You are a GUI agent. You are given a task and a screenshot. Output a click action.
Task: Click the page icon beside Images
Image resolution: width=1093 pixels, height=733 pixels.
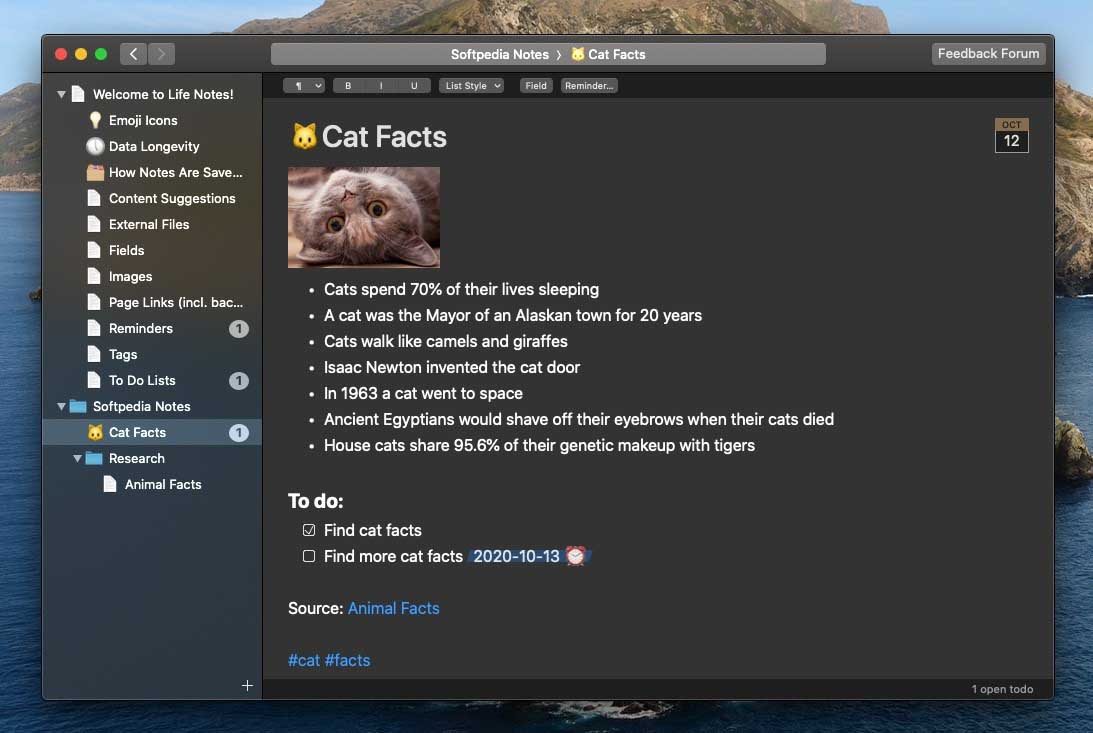click(94, 277)
